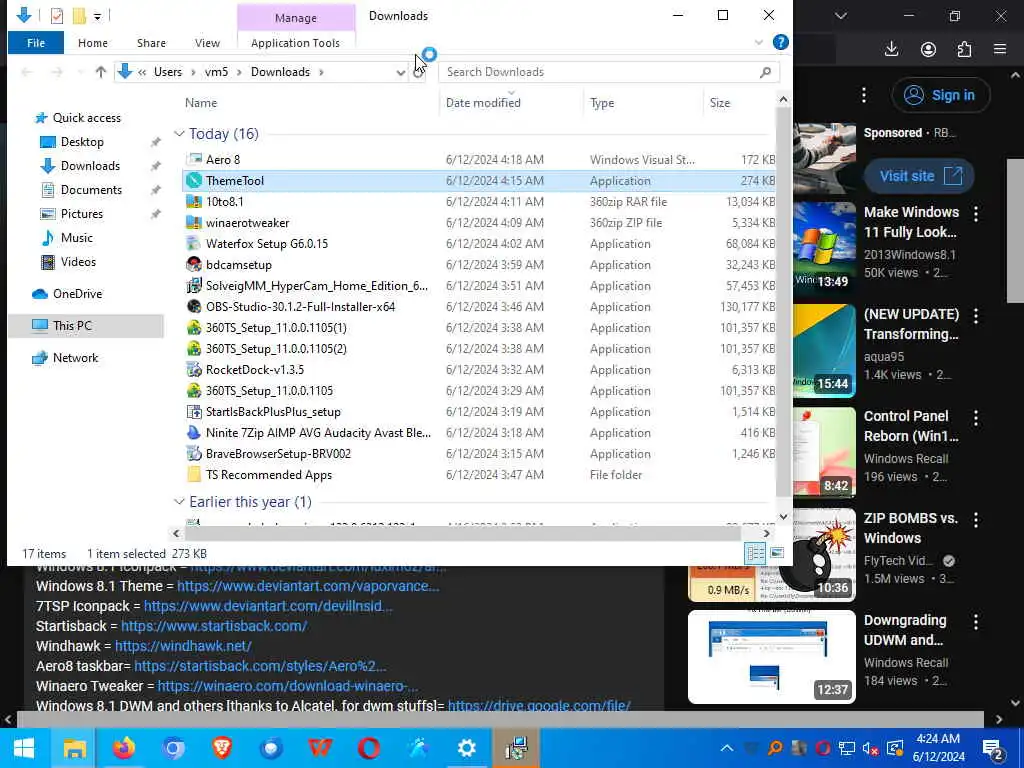Viewport: 1024px width, 768px height.
Task: Refresh the Downloads folder view
Action: (x=419, y=72)
